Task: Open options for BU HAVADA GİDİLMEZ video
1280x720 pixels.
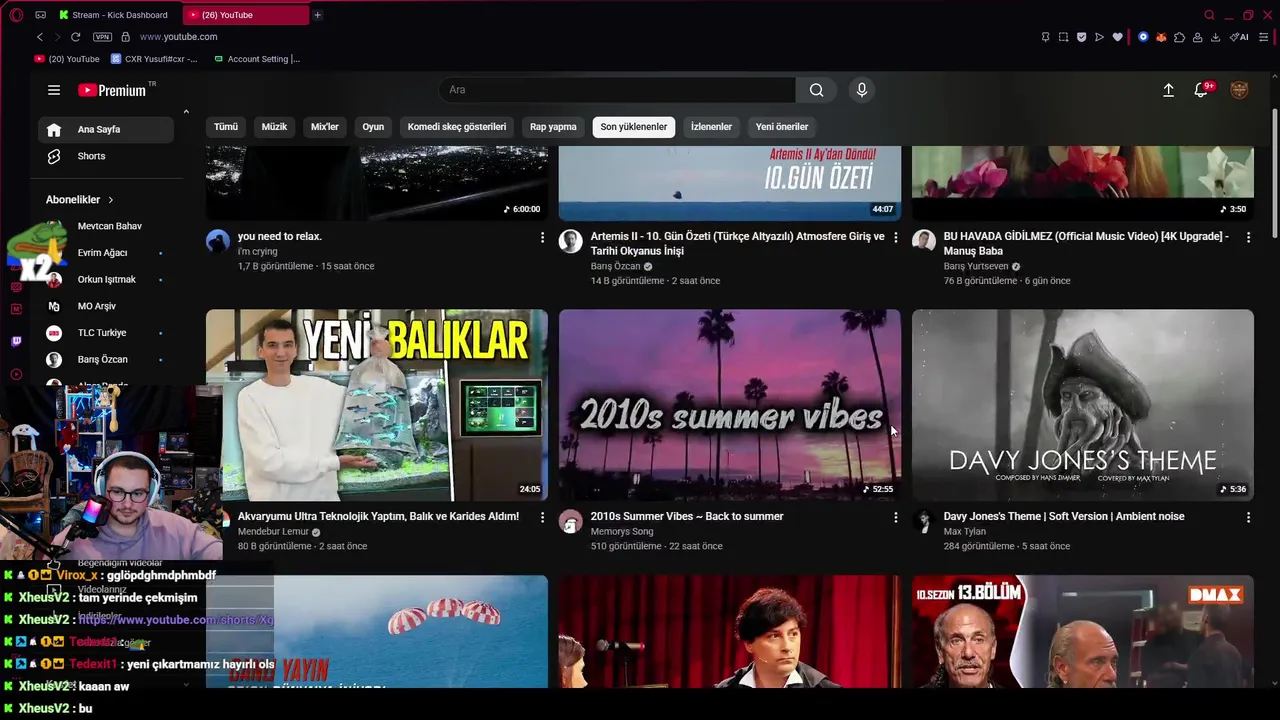Action: coord(1248,237)
